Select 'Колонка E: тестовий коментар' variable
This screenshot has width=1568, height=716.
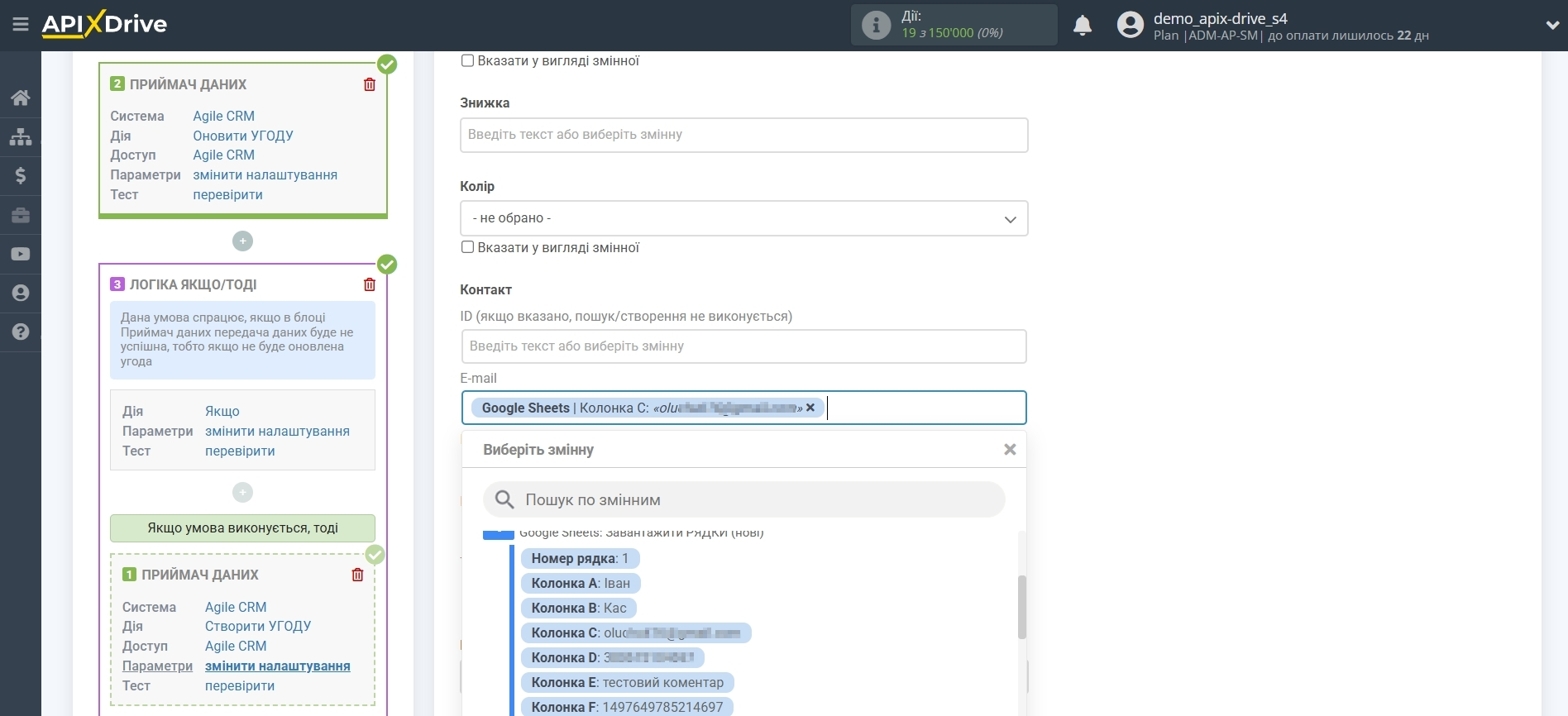[628, 682]
